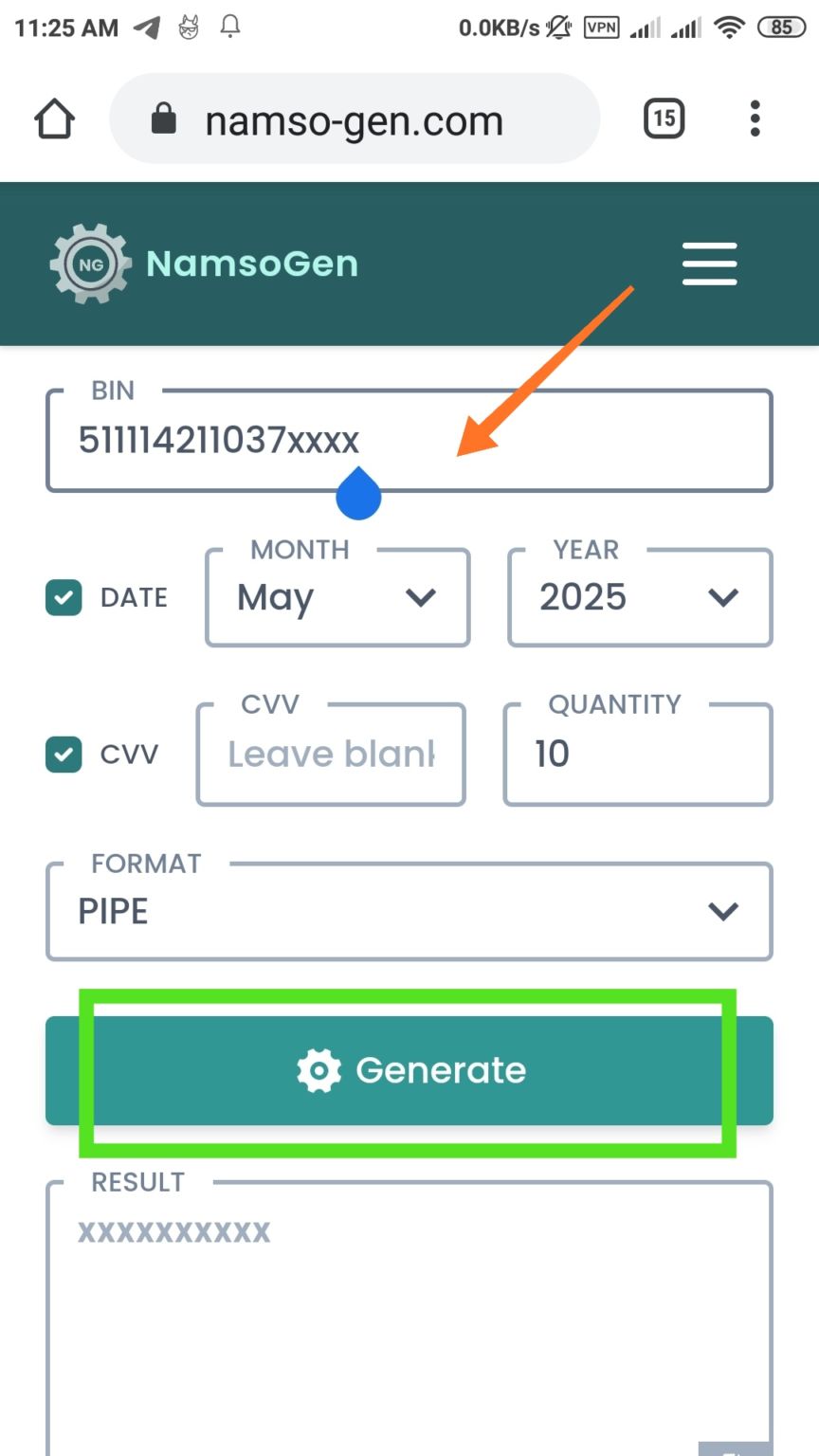819x1456 pixels.
Task: Tap the Wi-Fi status icon
Action: tap(729, 27)
